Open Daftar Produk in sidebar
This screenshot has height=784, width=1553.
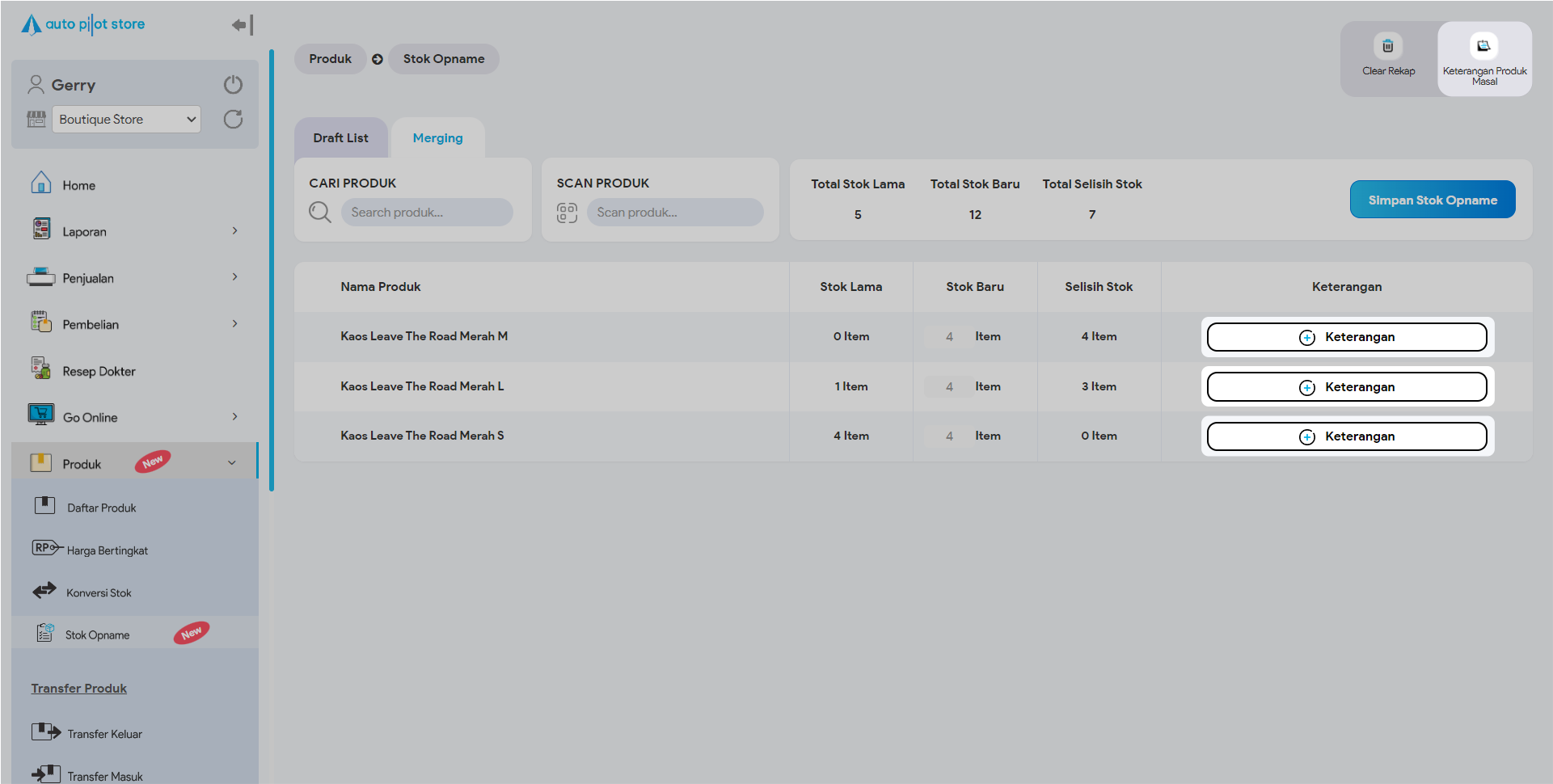coord(101,508)
